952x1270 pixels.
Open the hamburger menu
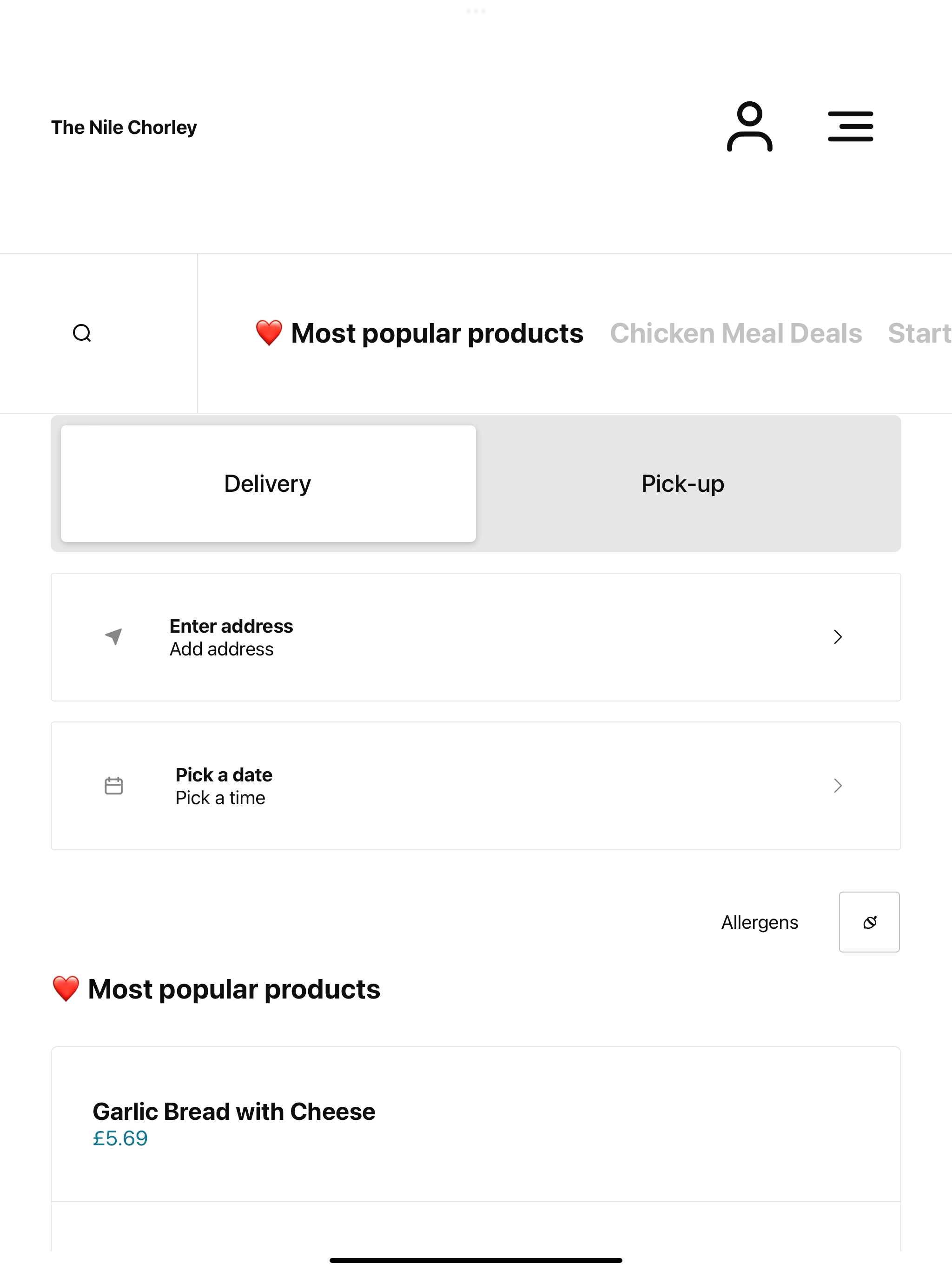[x=850, y=127]
